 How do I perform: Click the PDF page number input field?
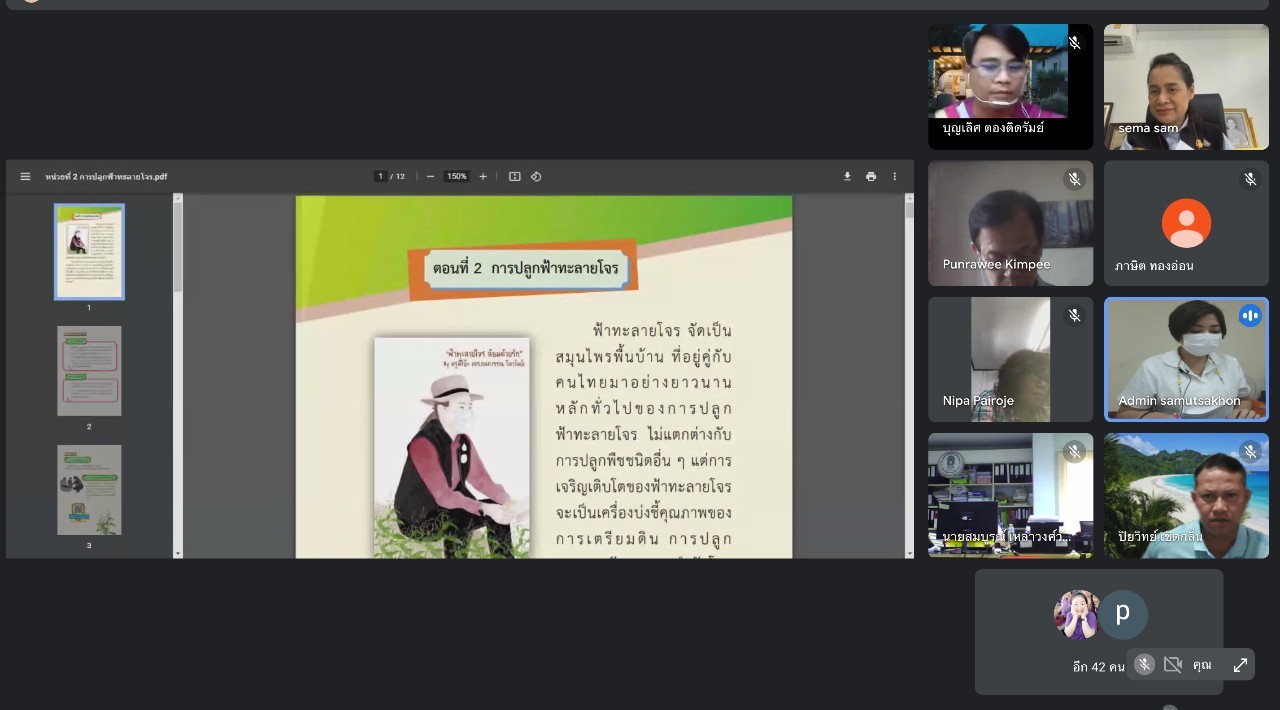[x=381, y=177]
